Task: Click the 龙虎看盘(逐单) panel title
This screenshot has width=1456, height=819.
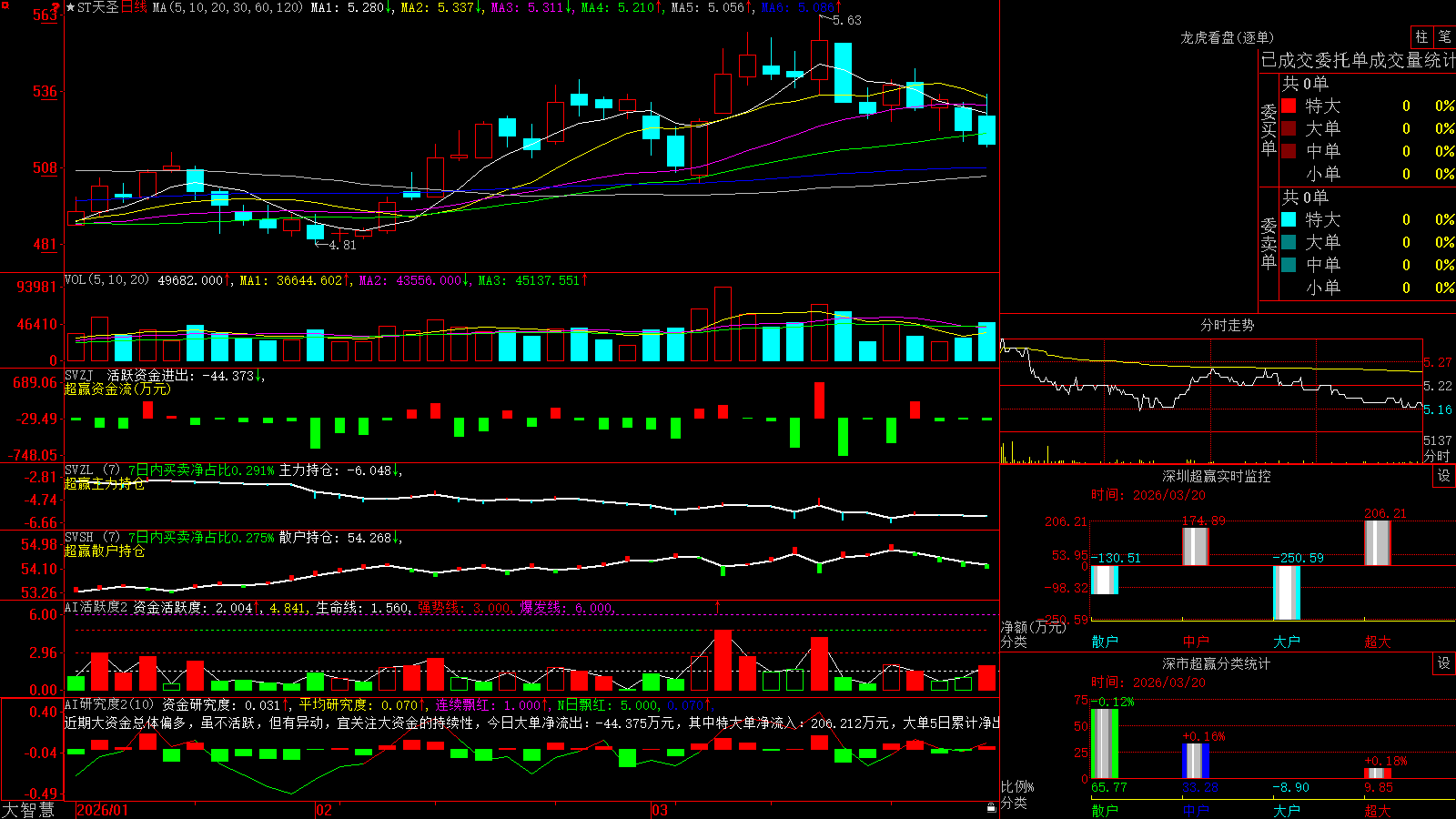Action: (x=1227, y=37)
